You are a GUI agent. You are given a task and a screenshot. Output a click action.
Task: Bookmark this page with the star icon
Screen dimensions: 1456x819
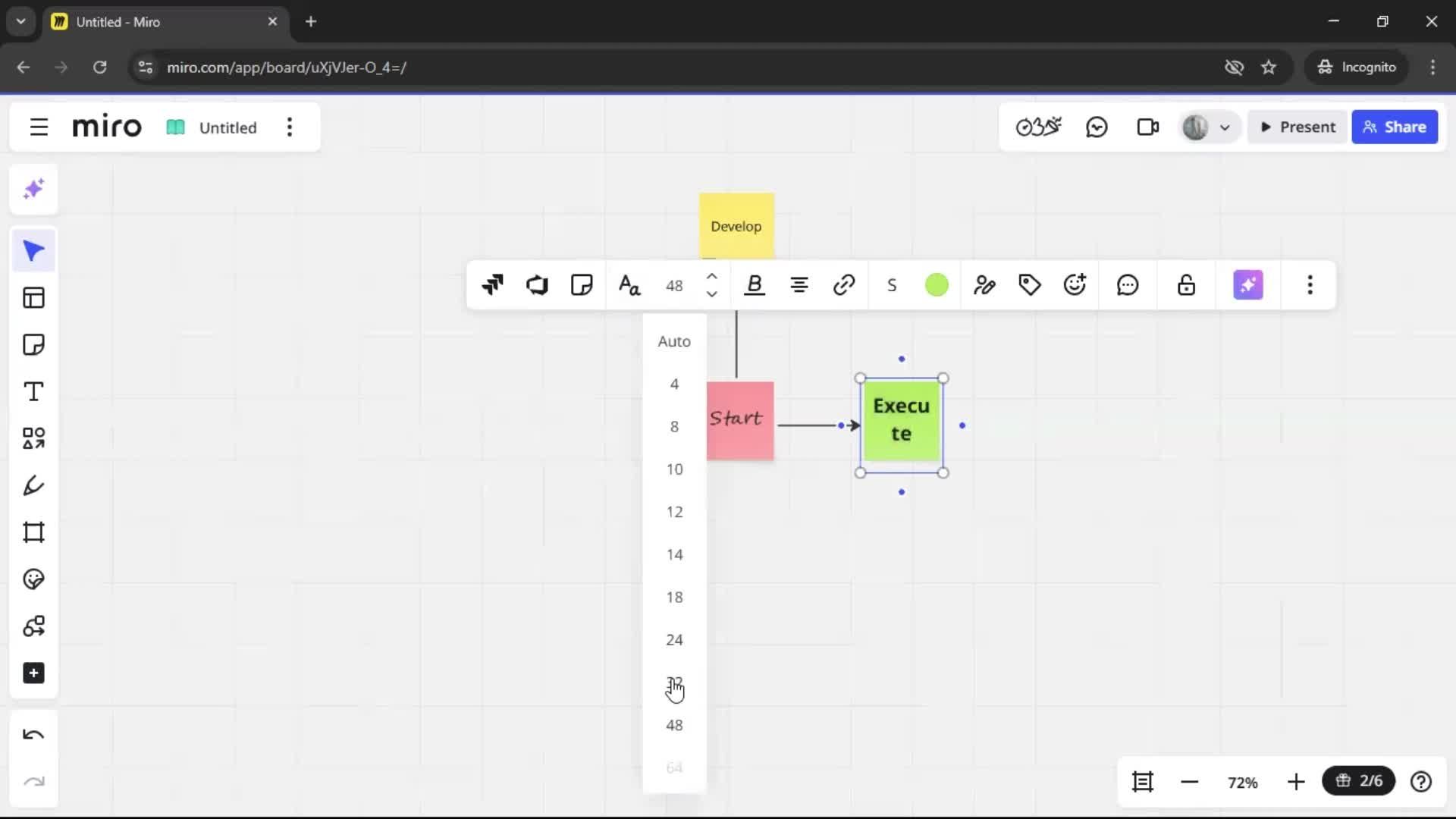(1269, 67)
